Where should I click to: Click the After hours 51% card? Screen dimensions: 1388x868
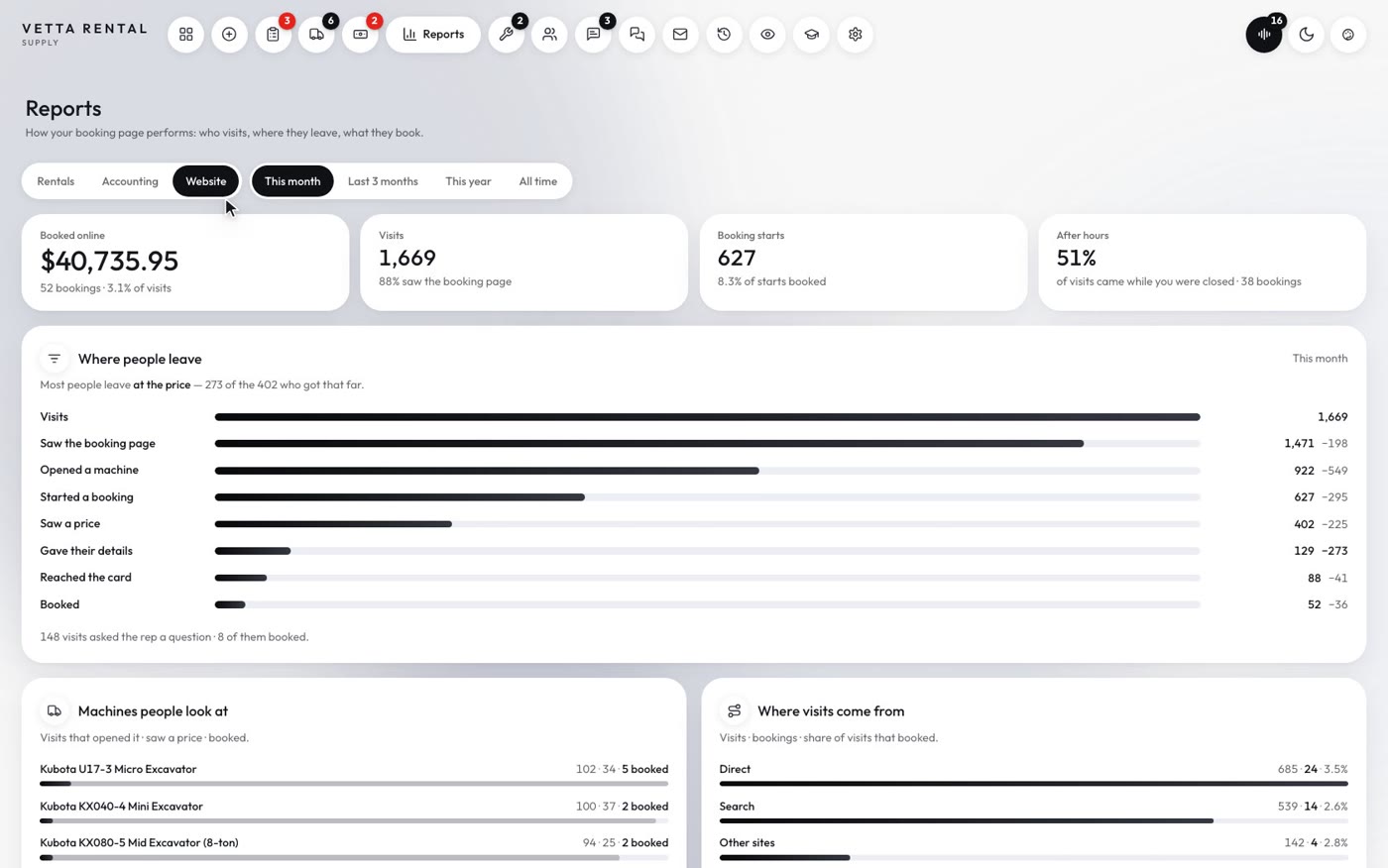tap(1202, 263)
